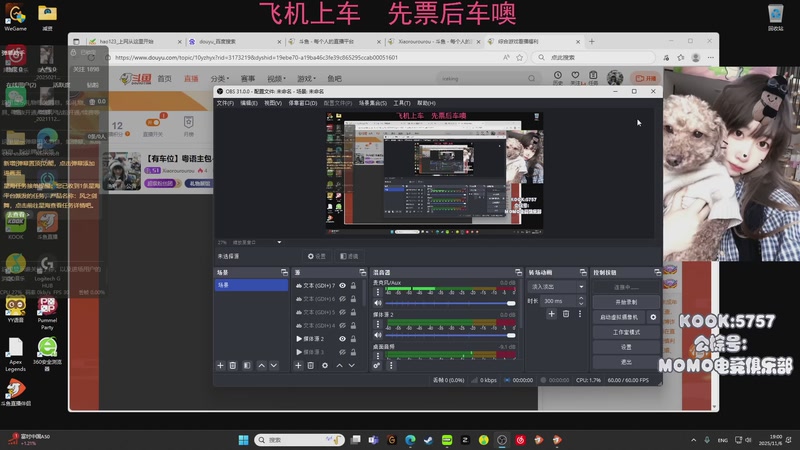Add a new scene in OBS
The image size is (800, 450).
click(220, 365)
